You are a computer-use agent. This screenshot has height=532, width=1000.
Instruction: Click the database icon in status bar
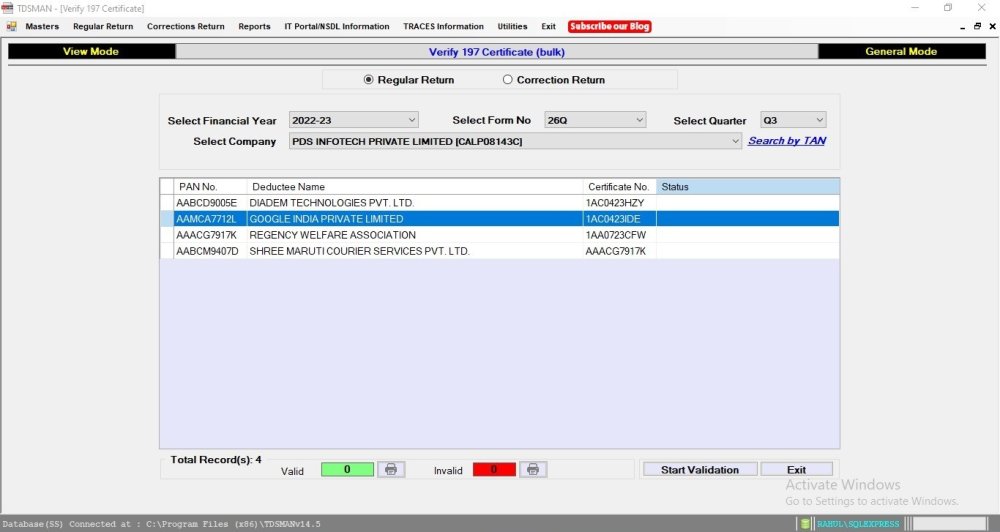(x=805, y=524)
